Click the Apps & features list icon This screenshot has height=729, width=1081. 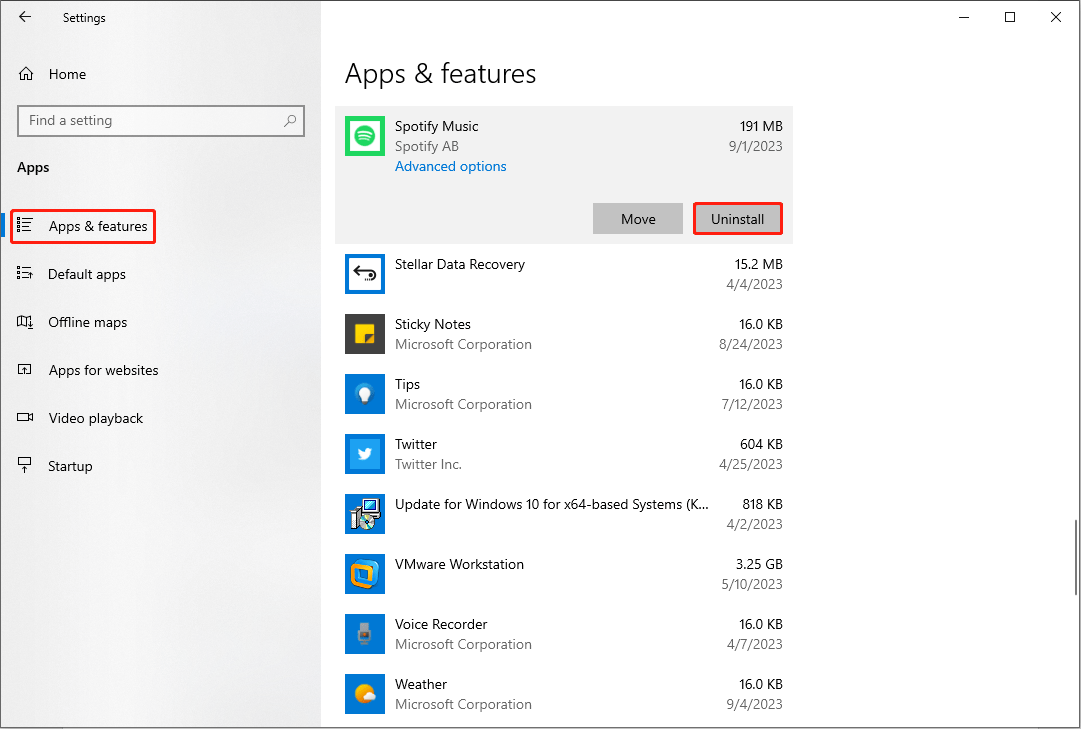pyautogui.click(x=25, y=225)
